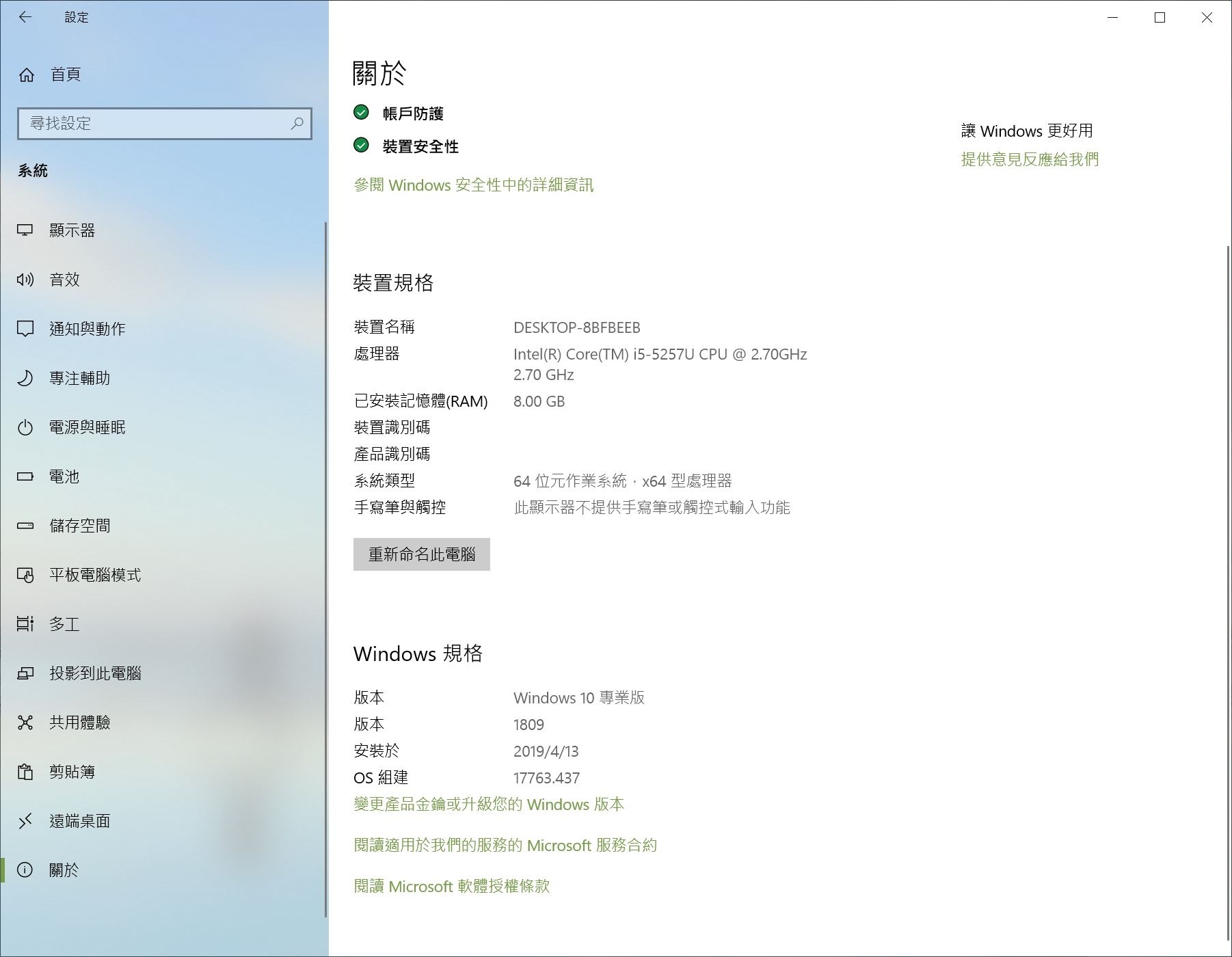This screenshot has width=1232, height=957.
Task: Click the 8.00 GB RAM value
Action: click(x=539, y=402)
